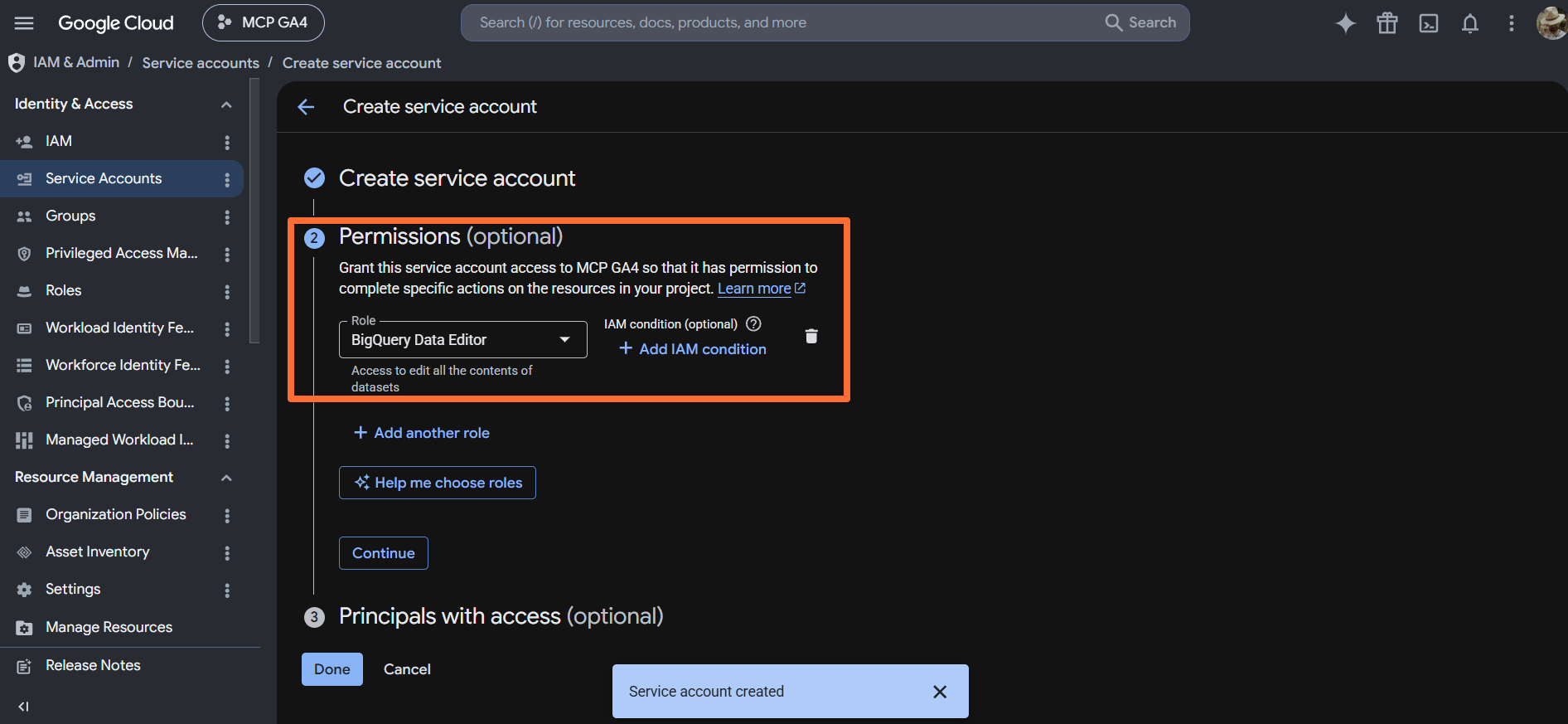Image resolution: width=1568 pixels, height=724 pixels.
Task: Open more options for Principal Access Boundary
Action: click(227, 404)
